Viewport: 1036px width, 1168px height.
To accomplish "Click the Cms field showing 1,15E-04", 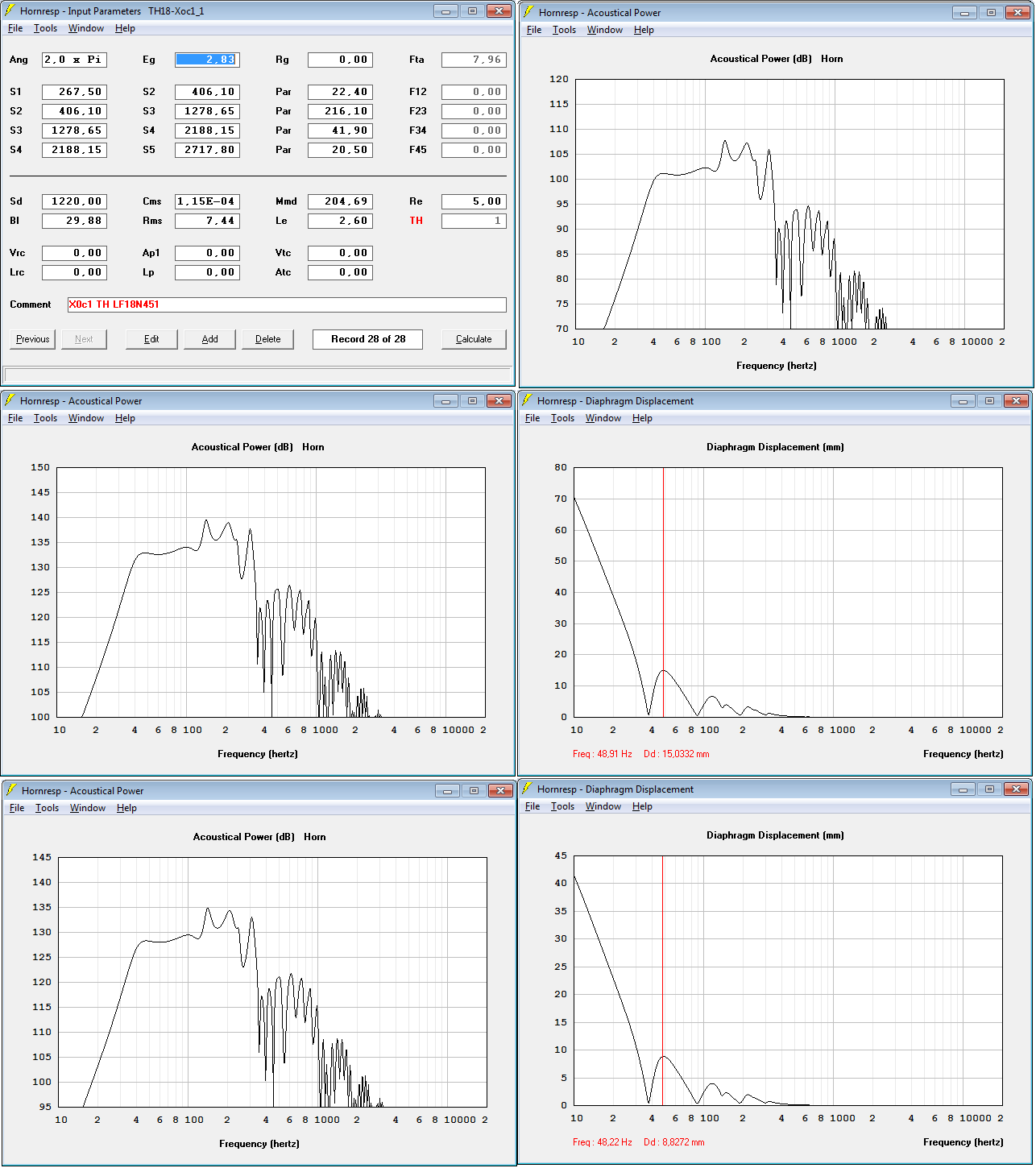I will 207,201.
